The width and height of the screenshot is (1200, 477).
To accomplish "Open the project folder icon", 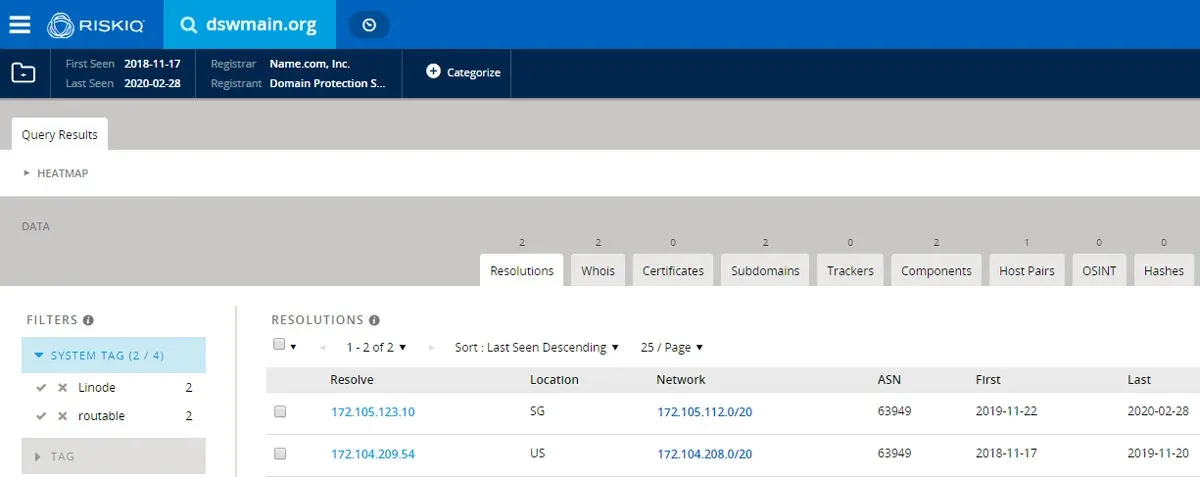I will 23,73.
